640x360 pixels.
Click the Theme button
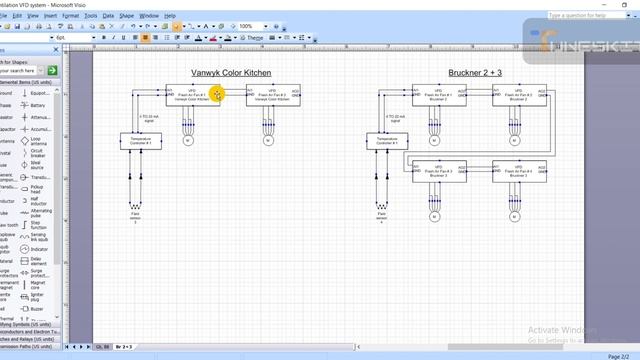pyautogui.click(x=252, y=38)
